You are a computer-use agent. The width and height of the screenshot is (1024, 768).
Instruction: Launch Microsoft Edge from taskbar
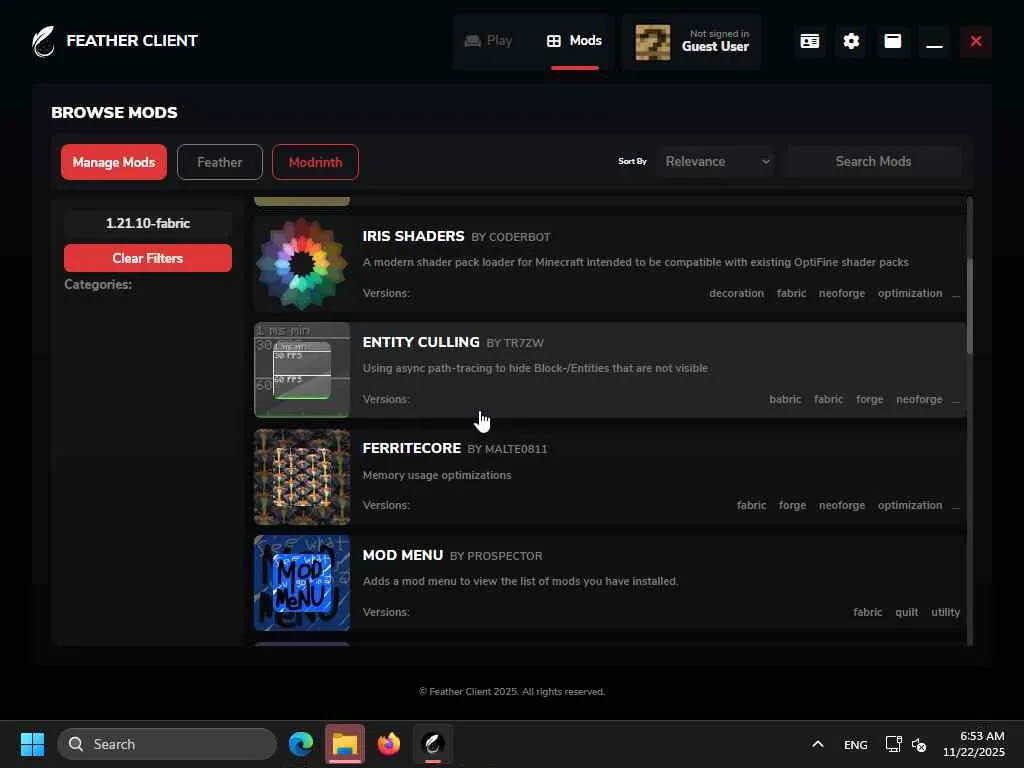click(301, 744)
